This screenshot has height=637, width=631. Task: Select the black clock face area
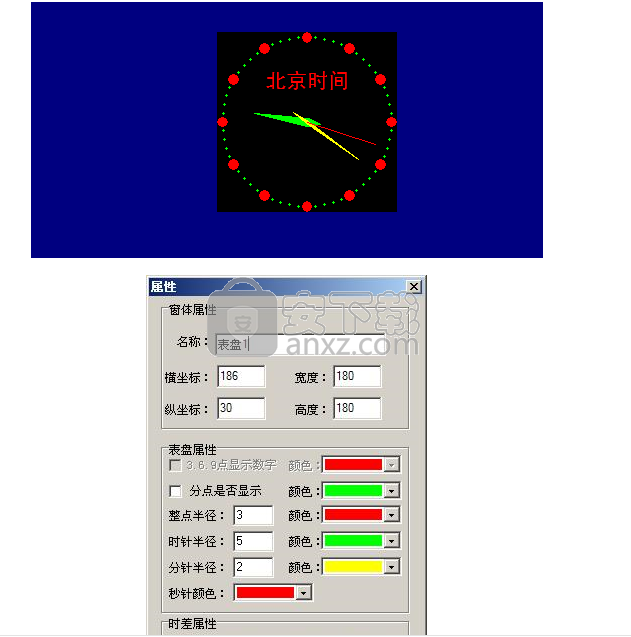307,122
